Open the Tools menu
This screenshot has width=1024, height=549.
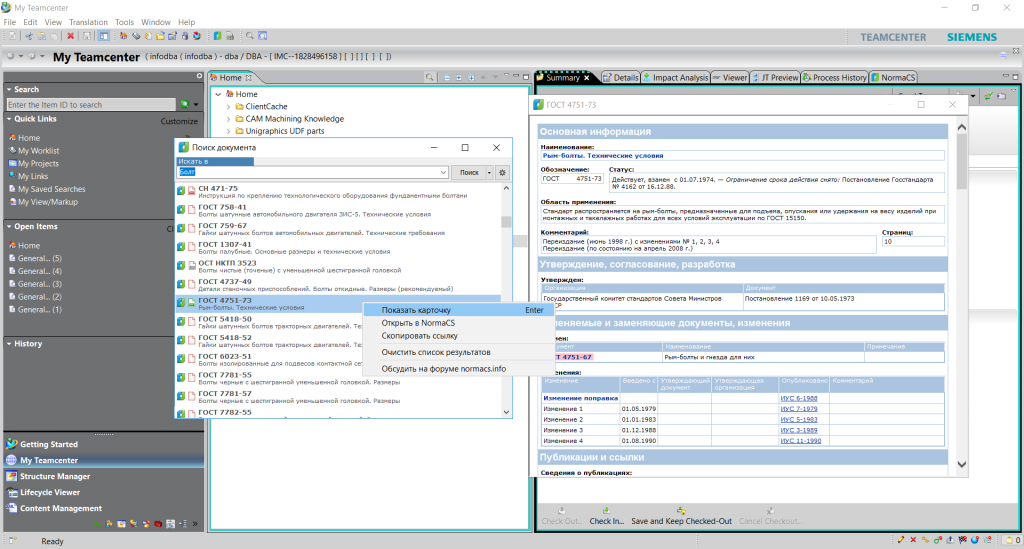(x=124, y=22)
